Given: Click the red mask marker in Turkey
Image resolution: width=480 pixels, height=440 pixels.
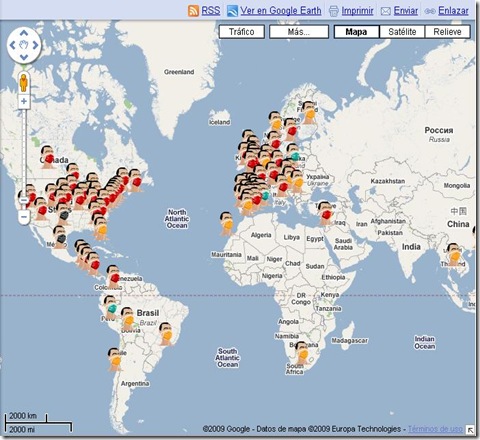Looking at the screenshot, I should [325, 213].
